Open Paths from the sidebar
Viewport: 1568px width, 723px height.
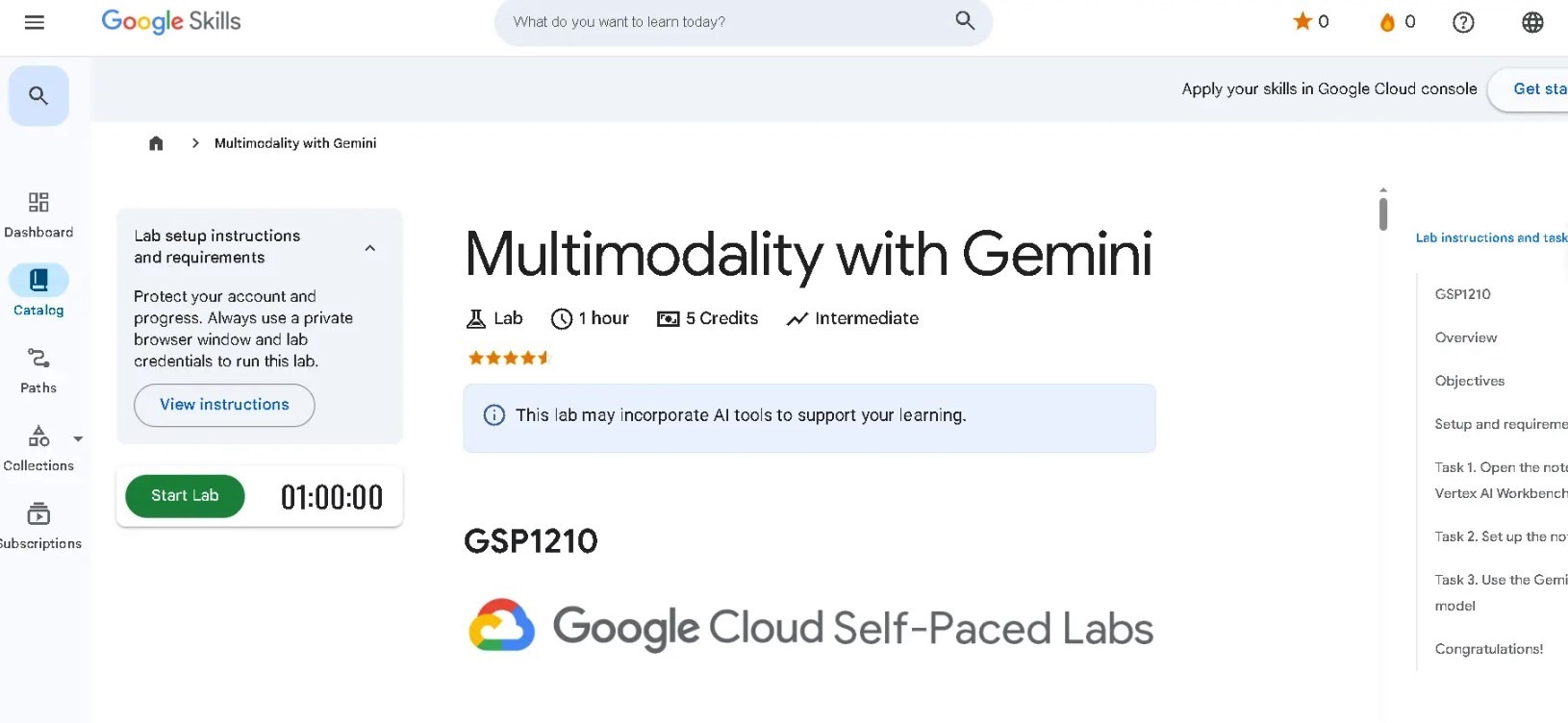click(38, 370)
